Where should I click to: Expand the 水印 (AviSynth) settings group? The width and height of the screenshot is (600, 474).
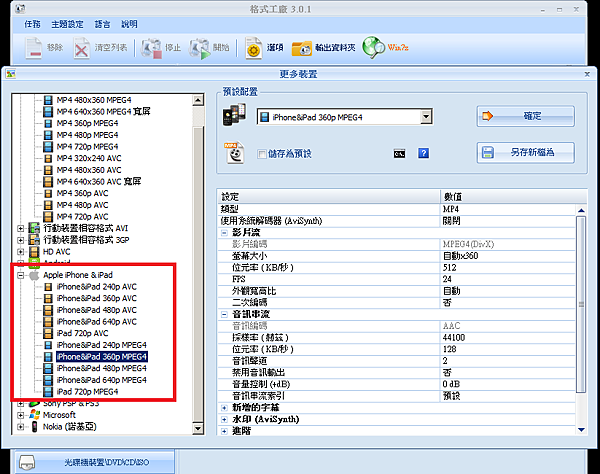[224, 420]
